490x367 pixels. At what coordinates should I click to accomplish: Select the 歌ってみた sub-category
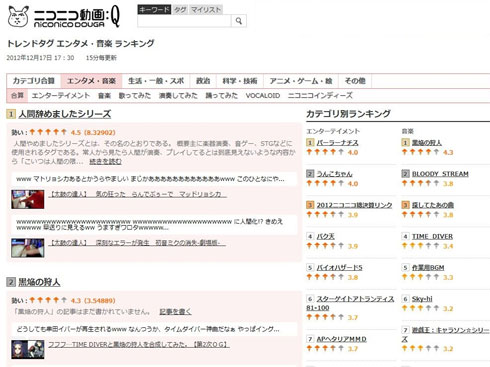click(135, 96)
